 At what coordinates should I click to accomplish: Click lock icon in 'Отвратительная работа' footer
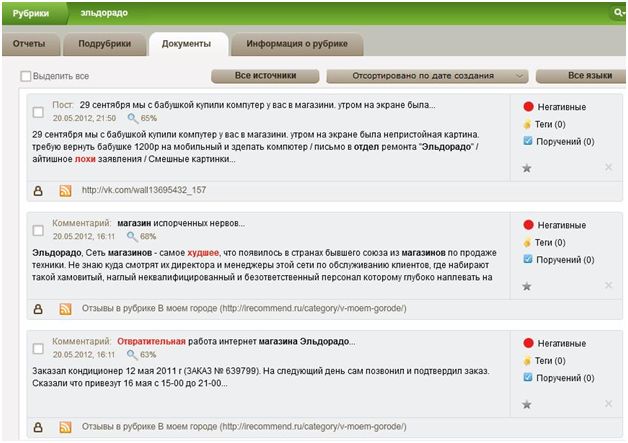pos(38,427)
